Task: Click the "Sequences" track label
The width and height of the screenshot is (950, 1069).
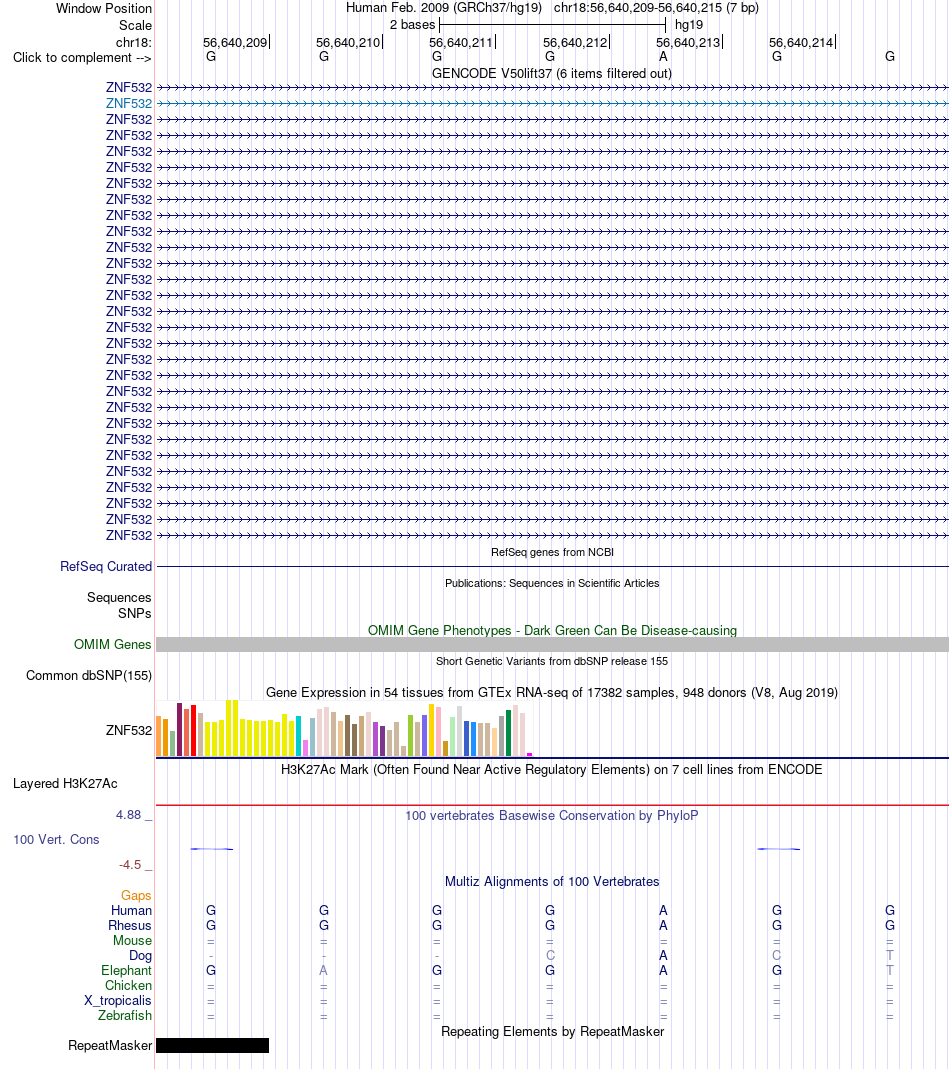Action: pos(119,598)
